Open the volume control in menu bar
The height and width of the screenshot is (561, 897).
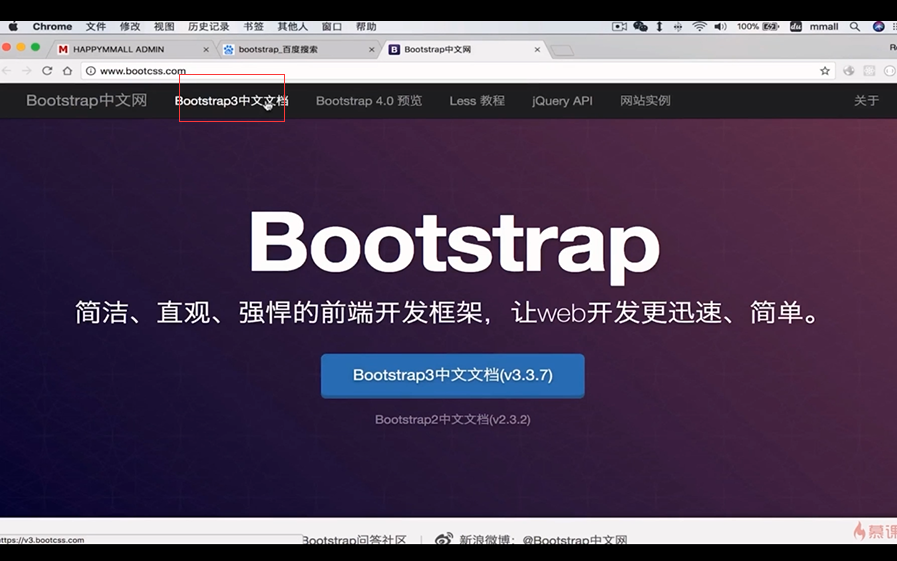click(720, 26)
